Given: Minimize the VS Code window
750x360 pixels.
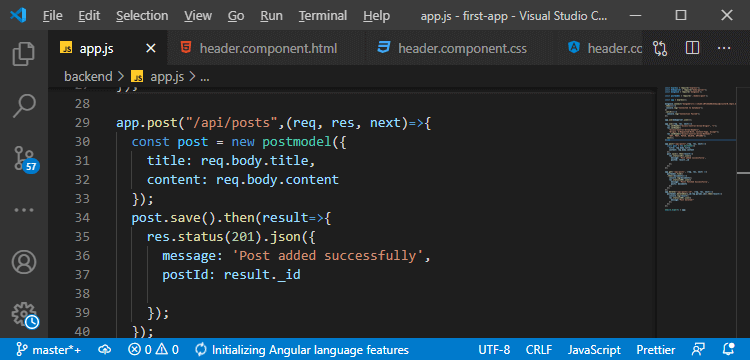Looking at the screenshot, I should coord(636,15).
